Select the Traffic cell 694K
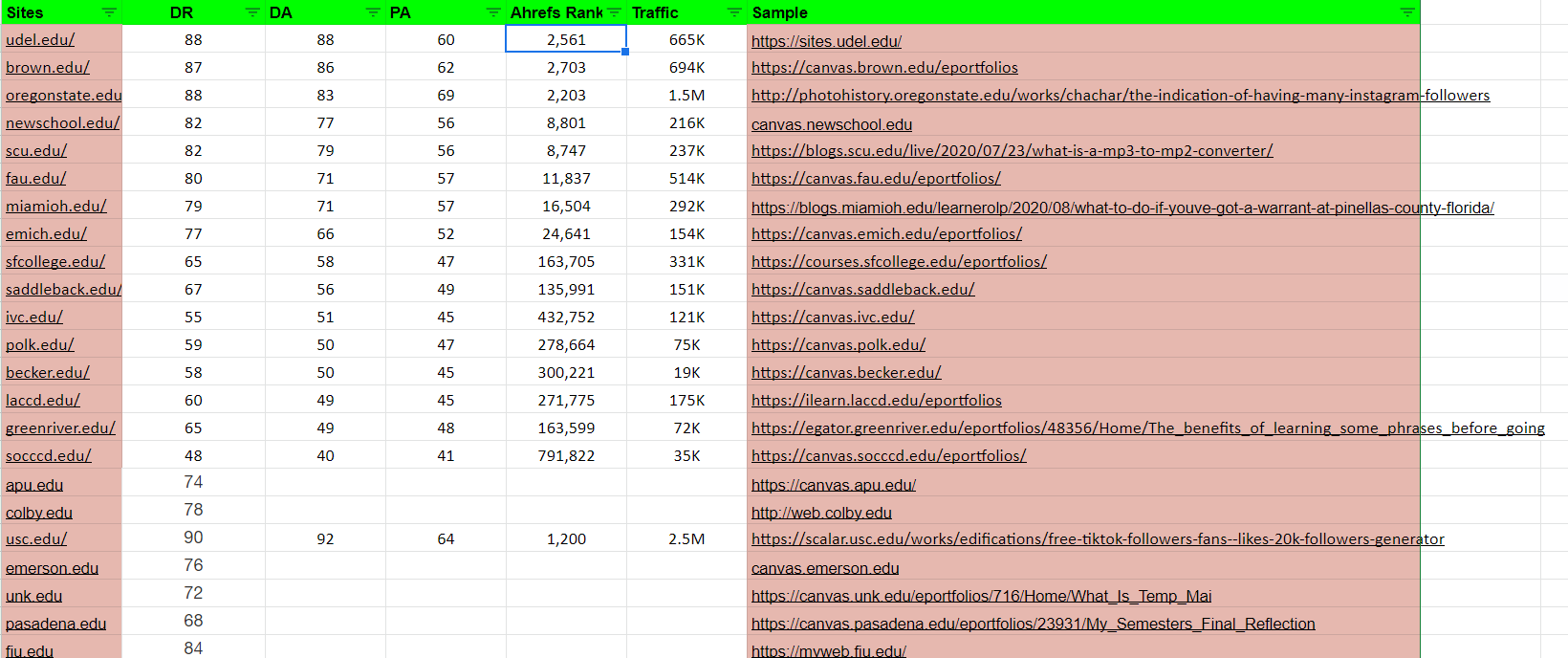This screenshot has width=1568, height=658. click(x=686, y=67)
